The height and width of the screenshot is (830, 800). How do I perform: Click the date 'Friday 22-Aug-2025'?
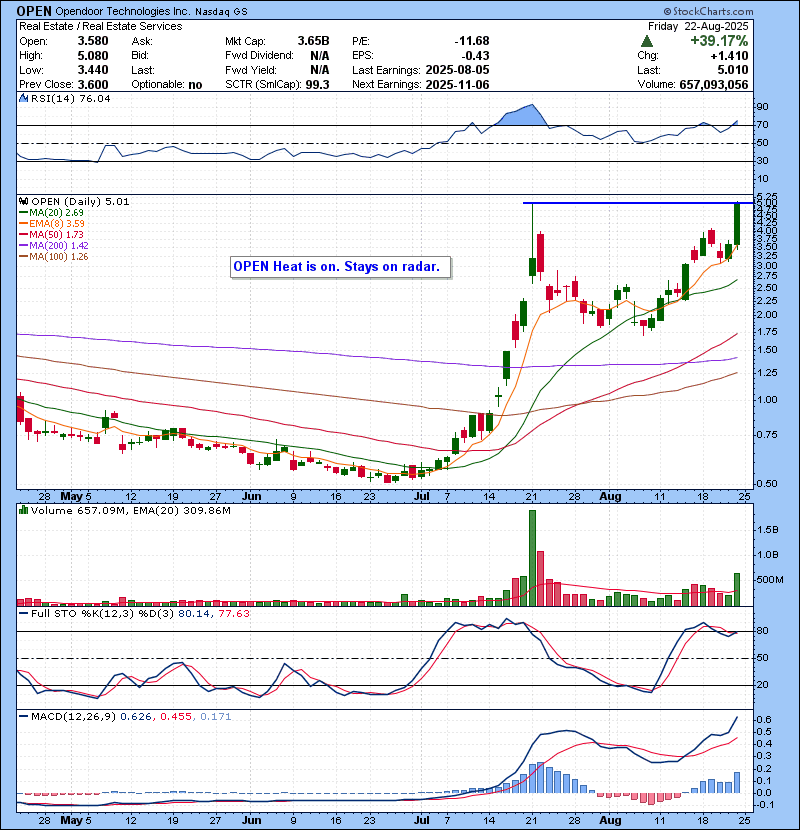698,26
